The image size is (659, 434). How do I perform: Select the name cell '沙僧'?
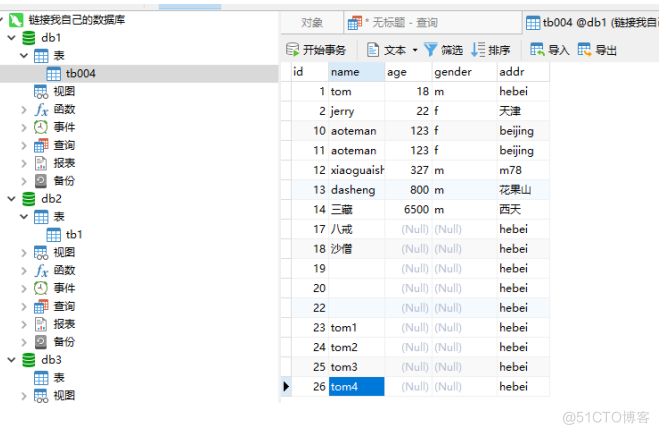(356, 249)
